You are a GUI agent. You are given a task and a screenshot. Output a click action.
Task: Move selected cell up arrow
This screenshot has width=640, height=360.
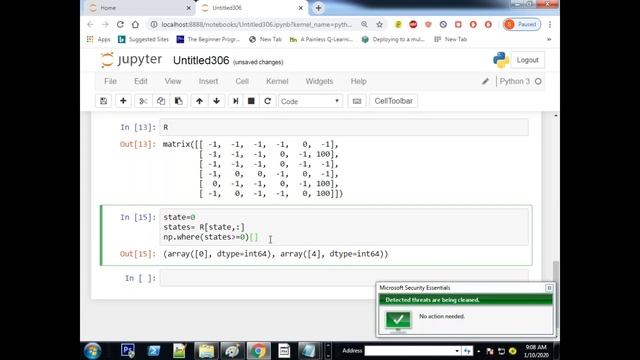(199, 101)
